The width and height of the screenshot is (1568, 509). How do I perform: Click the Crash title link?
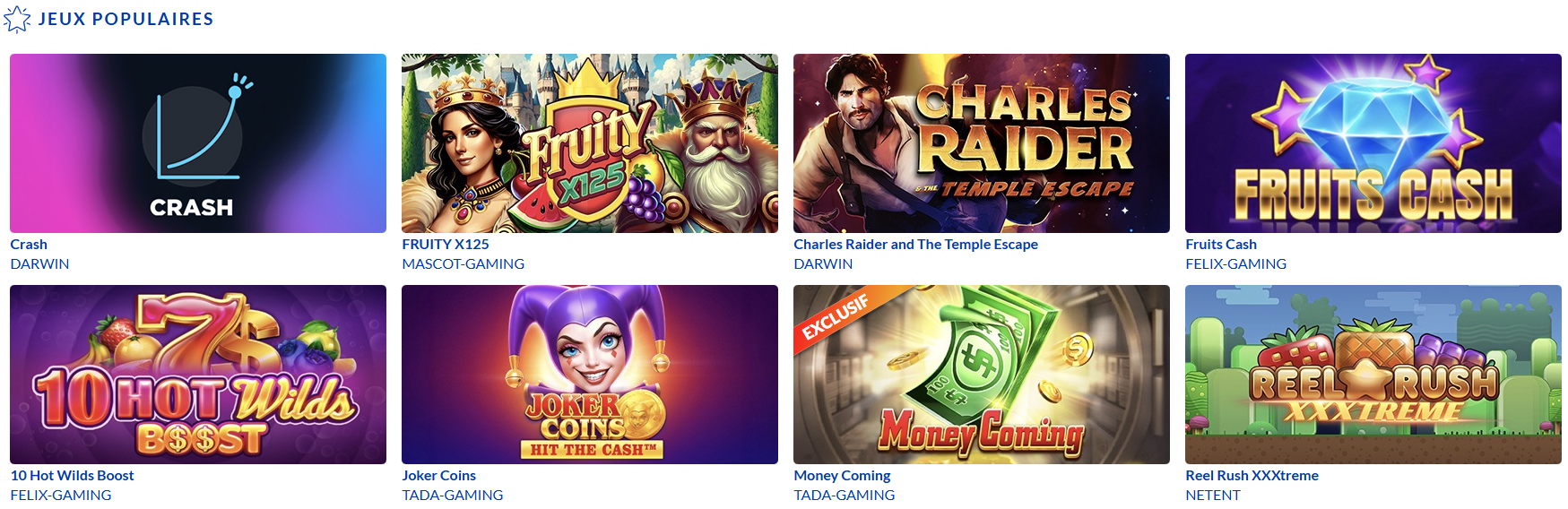(29, 244)
